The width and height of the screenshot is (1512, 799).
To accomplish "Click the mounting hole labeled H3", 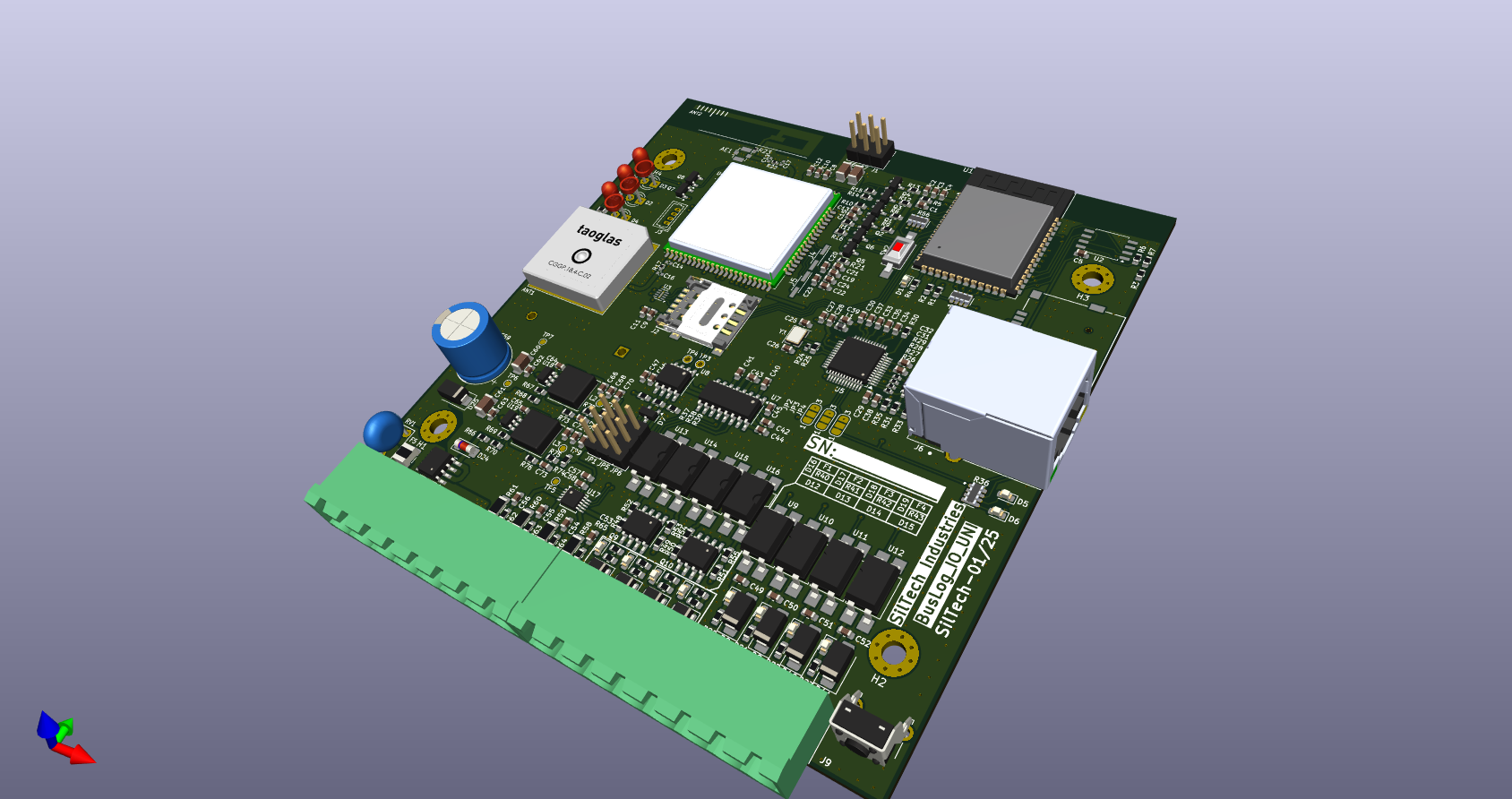I will pos(1093,279).
